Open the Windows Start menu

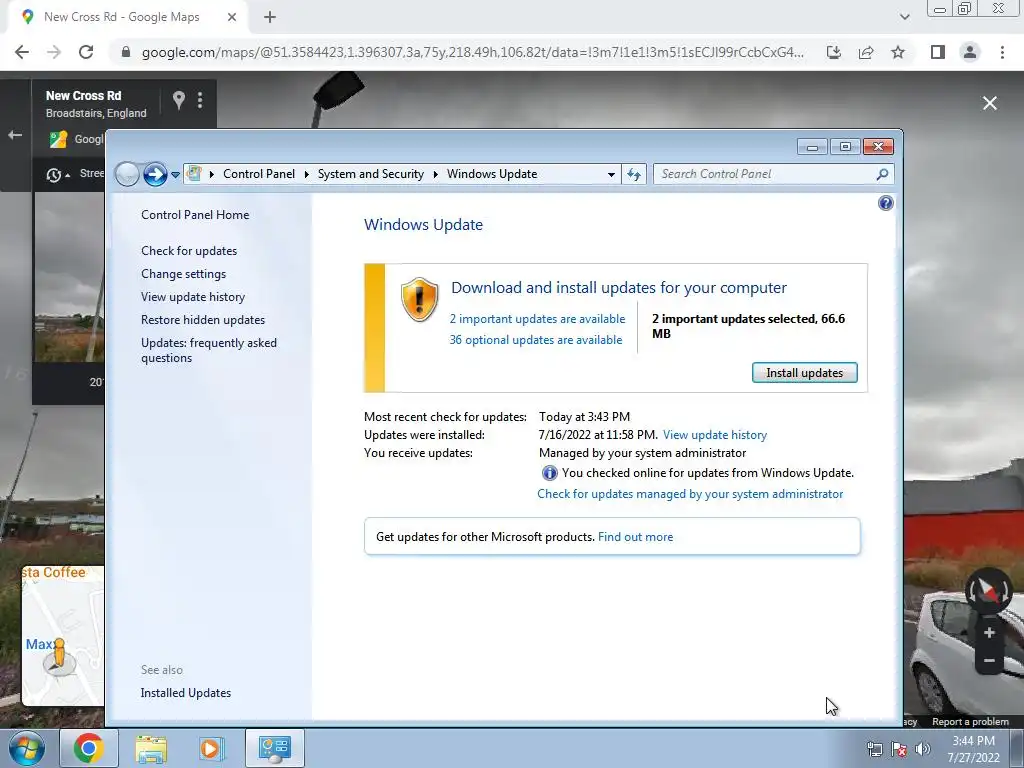pos(27,748)
